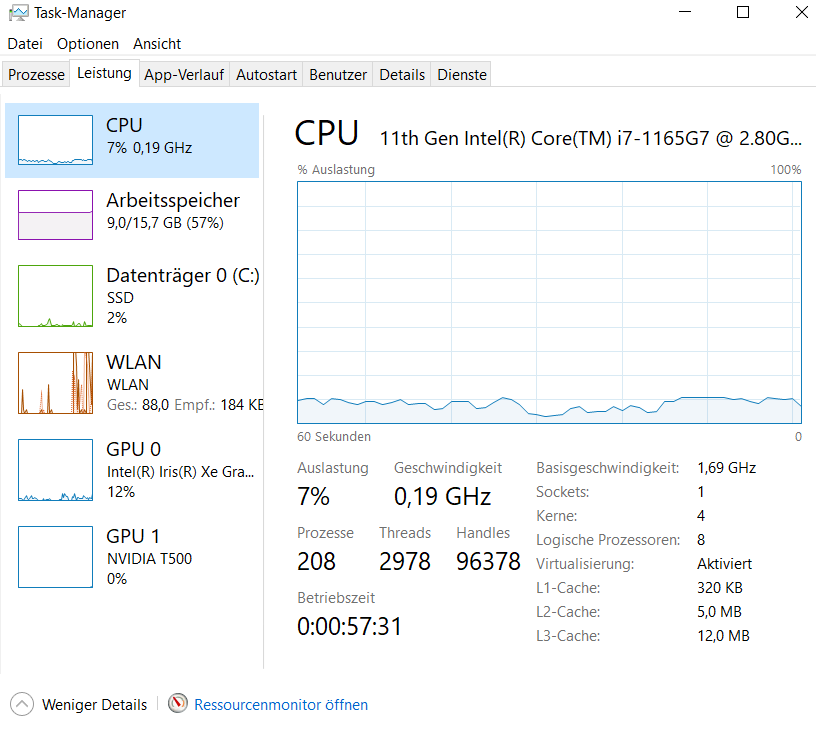Select the CPU mini graph thumbnail
Screen dimensions: 816x730
(x=56, y=140)
